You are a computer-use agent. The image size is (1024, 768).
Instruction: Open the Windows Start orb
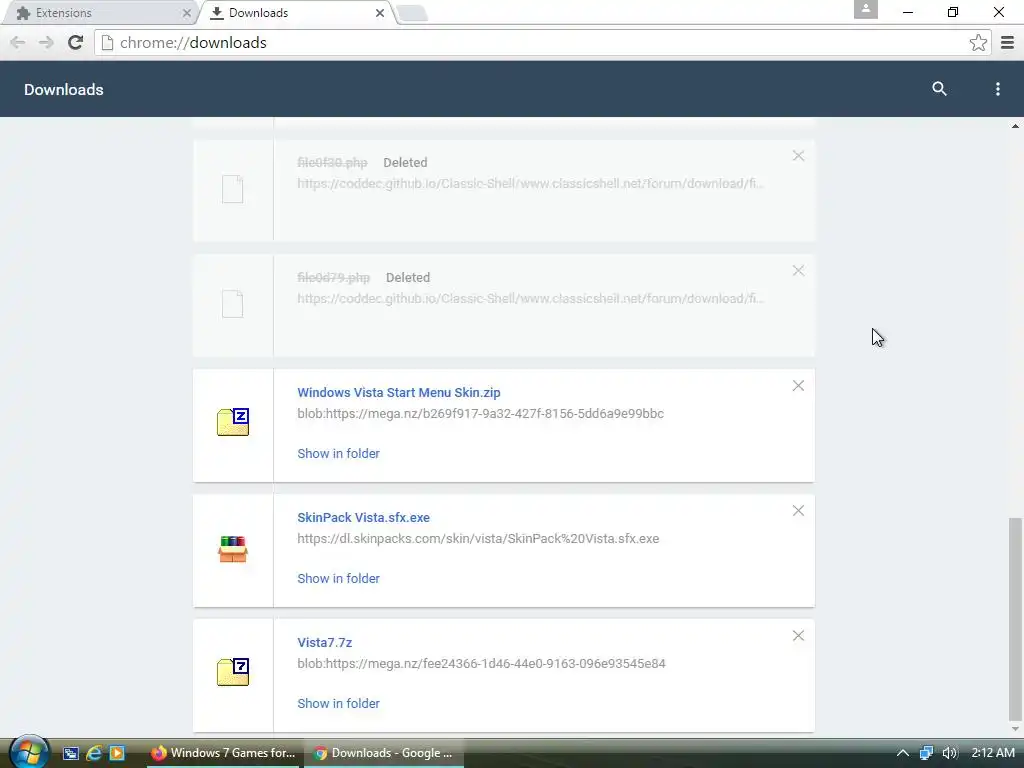click(27, 752)
